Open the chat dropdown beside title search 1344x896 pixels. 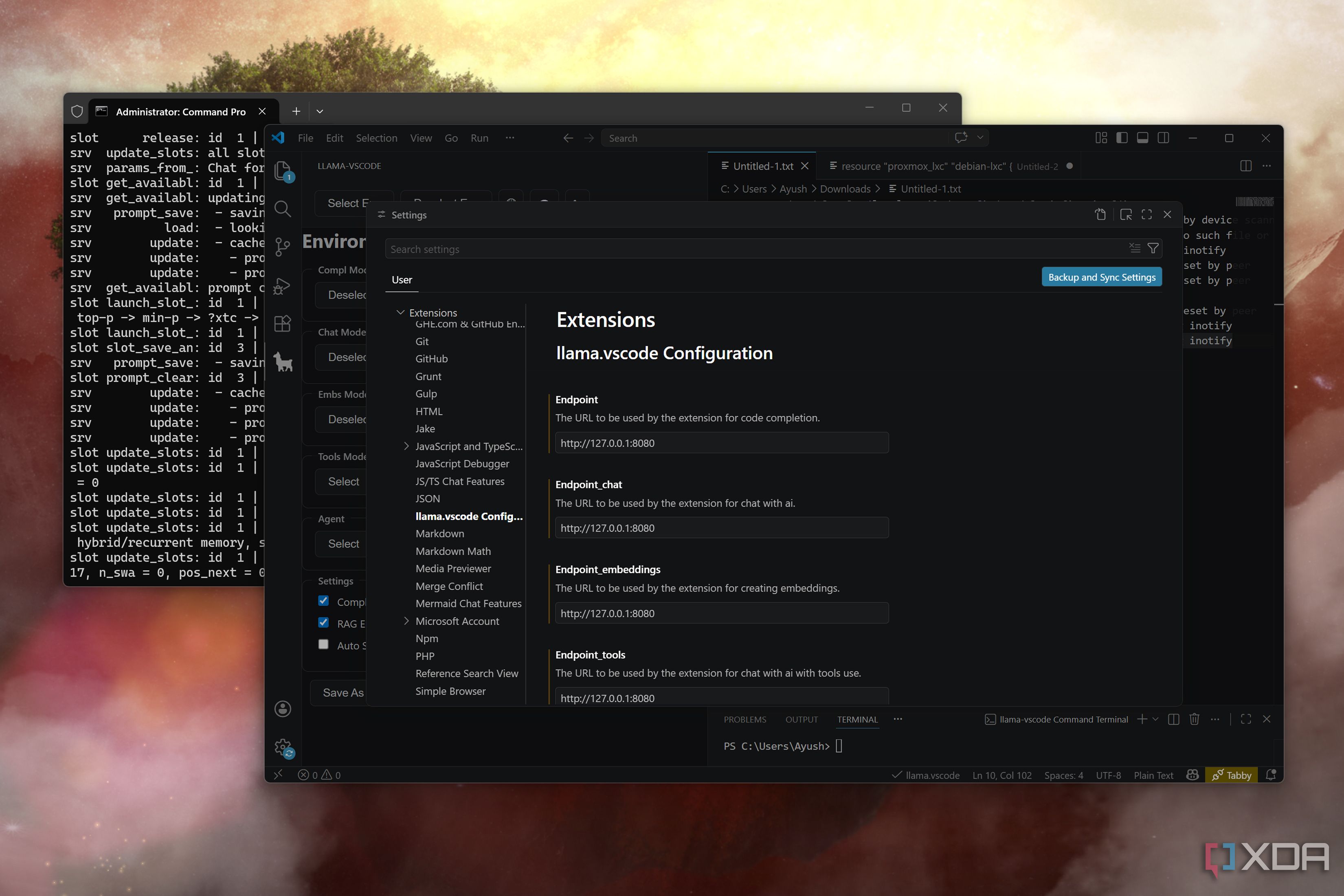[x=980, y=138]
